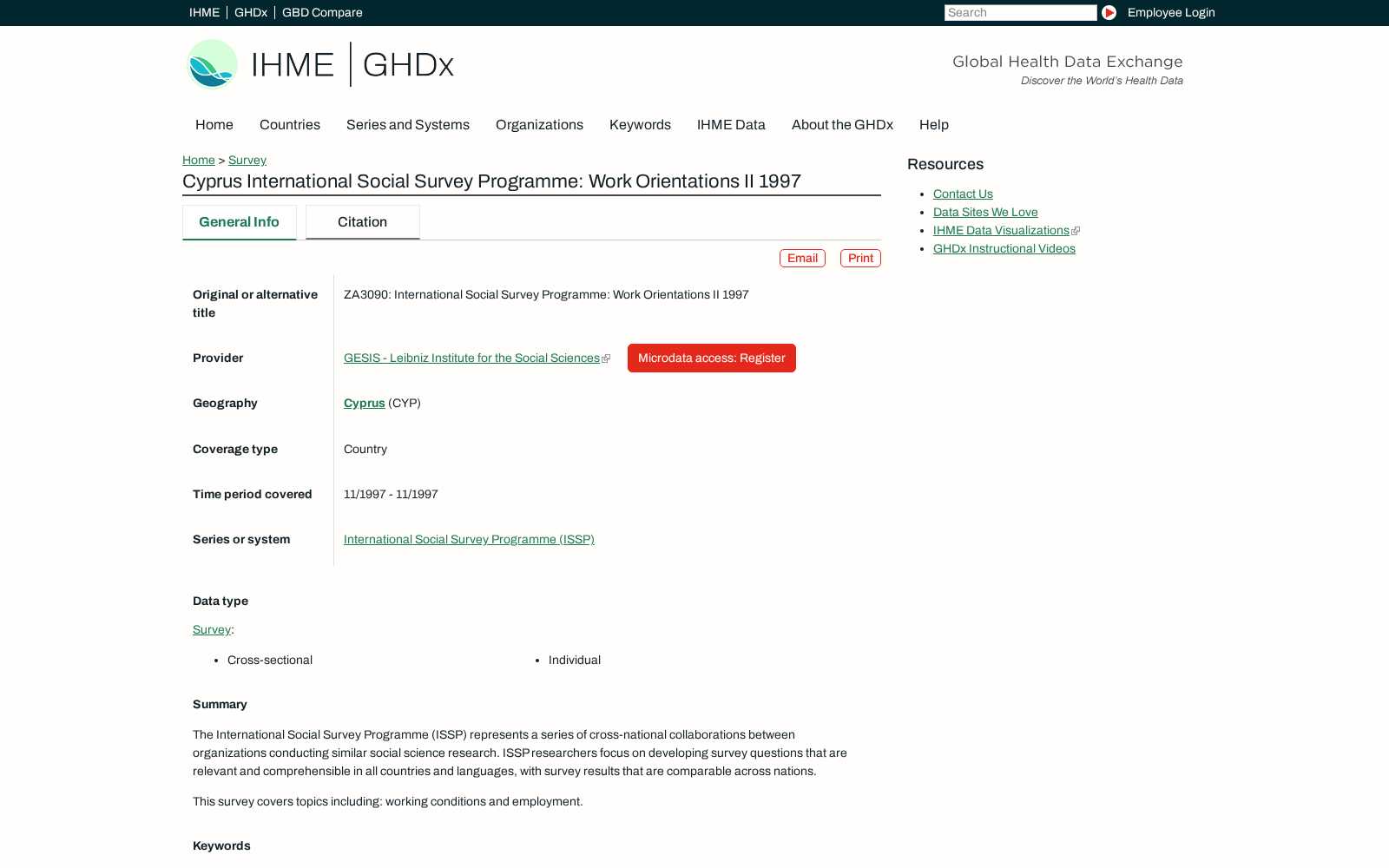Open the Series and Systems menu
The image size is (1389, 868).
coord(408,125)
